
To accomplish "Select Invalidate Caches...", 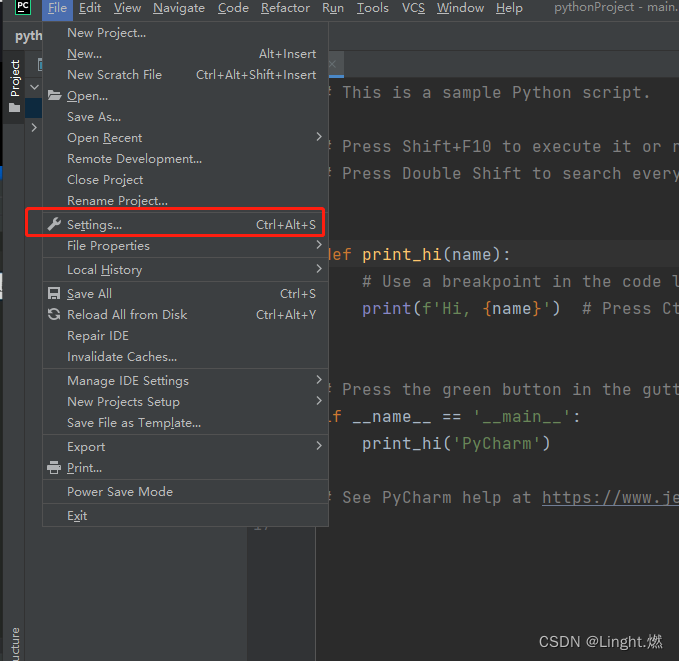I will pos(185,356).
